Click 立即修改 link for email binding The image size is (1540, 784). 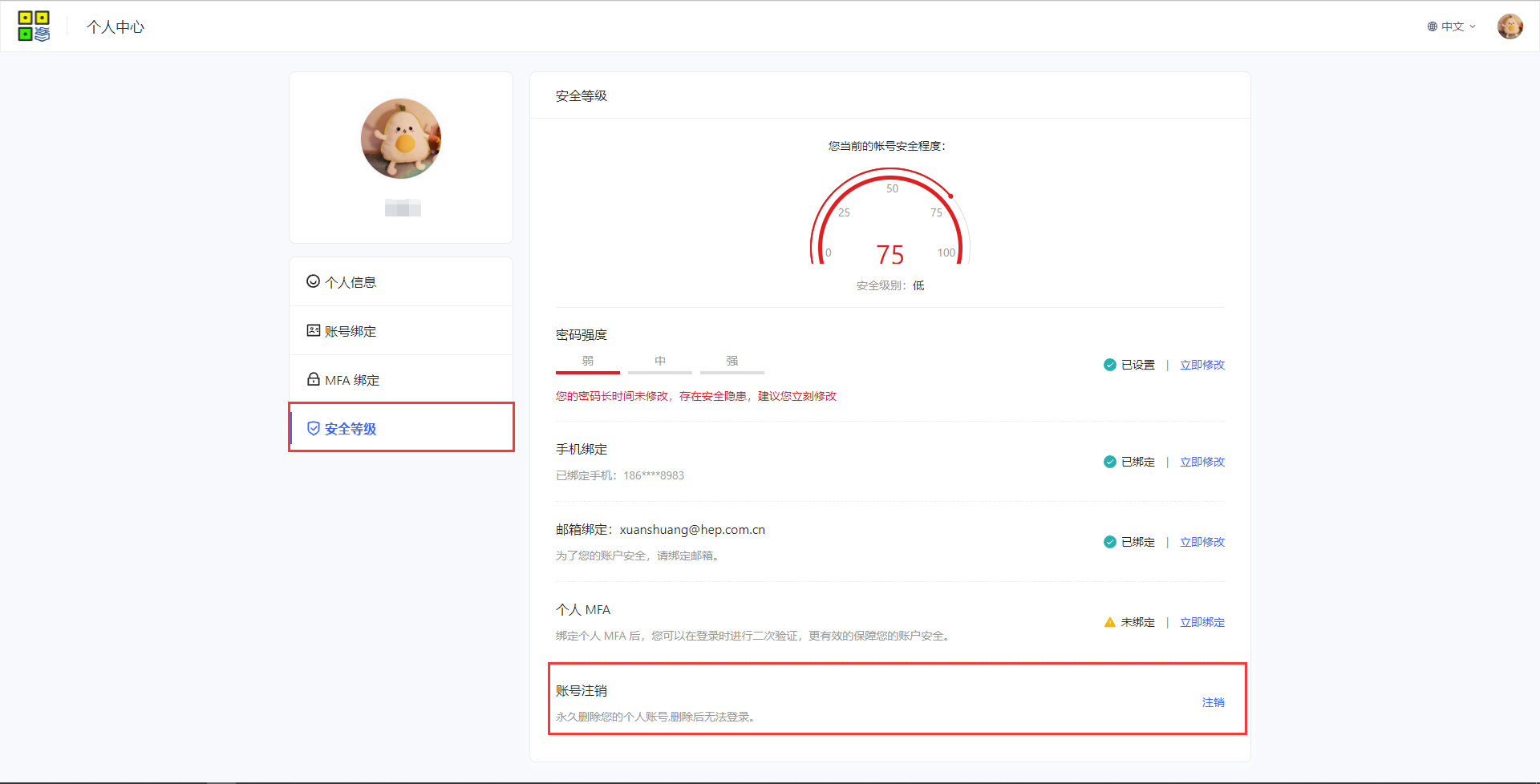pyautogui.click(x=1202, y=542)
